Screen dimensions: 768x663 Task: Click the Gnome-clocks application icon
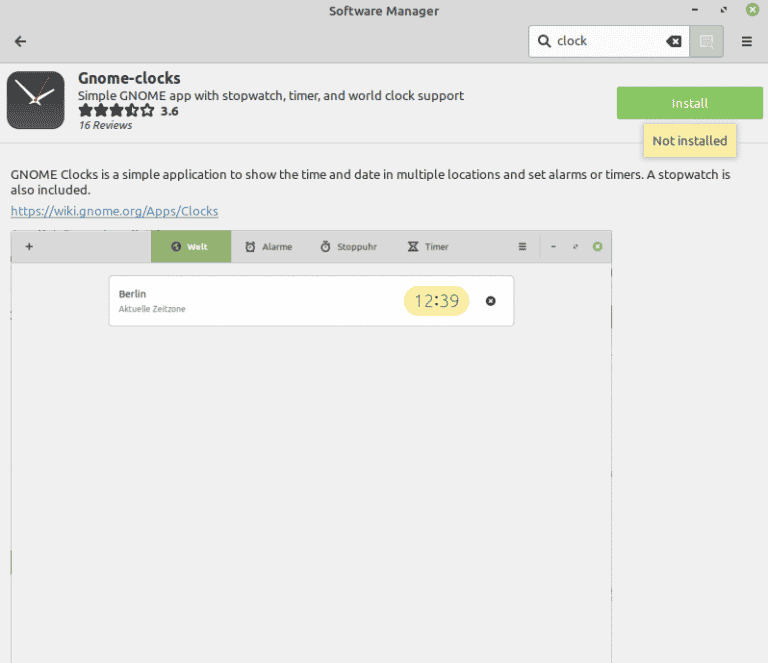(x=35, y=100)
